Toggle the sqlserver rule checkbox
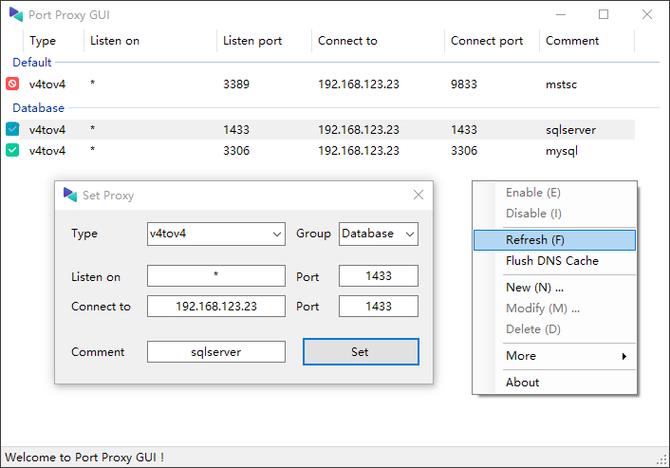Viewport: 670px width, 468px height. (x=12, y=129)
